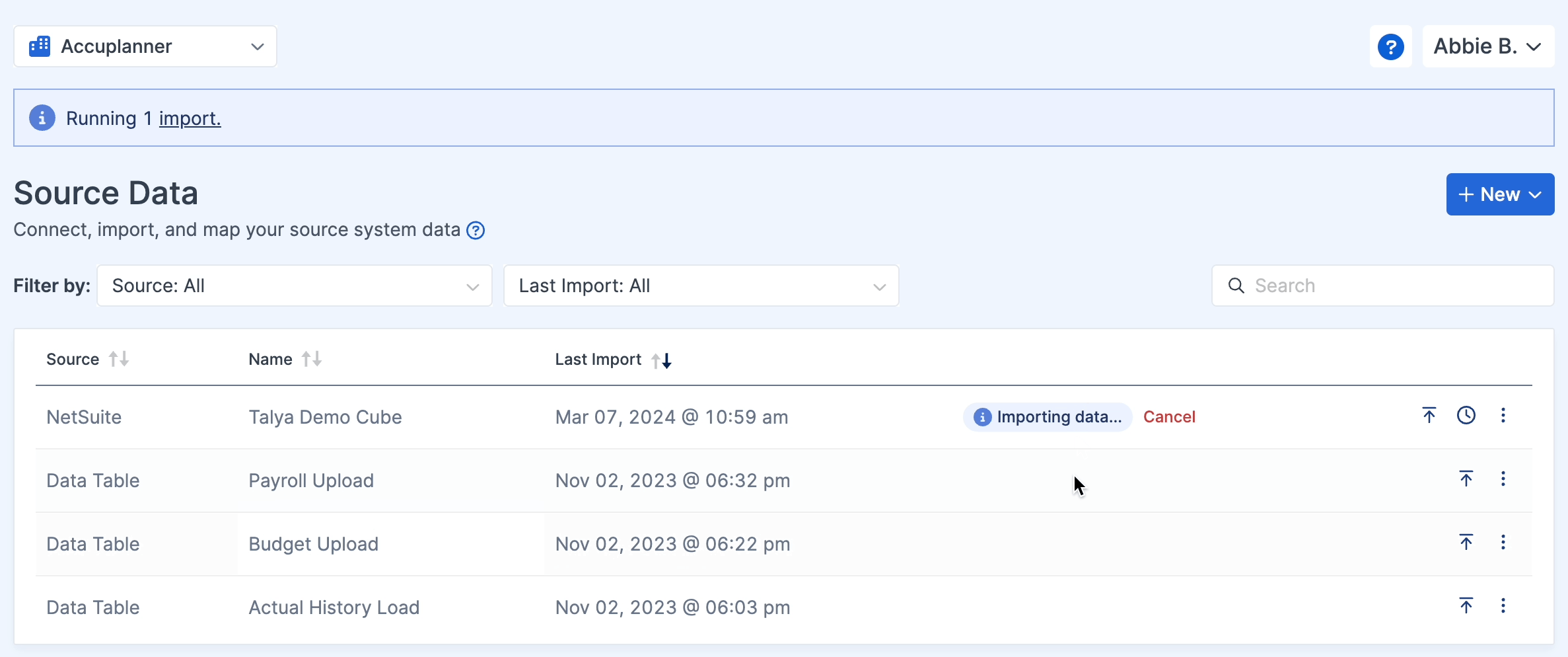Open the kebab menu on Actual History Load row
The image size is (1568, 657).
[x=1503, y=605]
